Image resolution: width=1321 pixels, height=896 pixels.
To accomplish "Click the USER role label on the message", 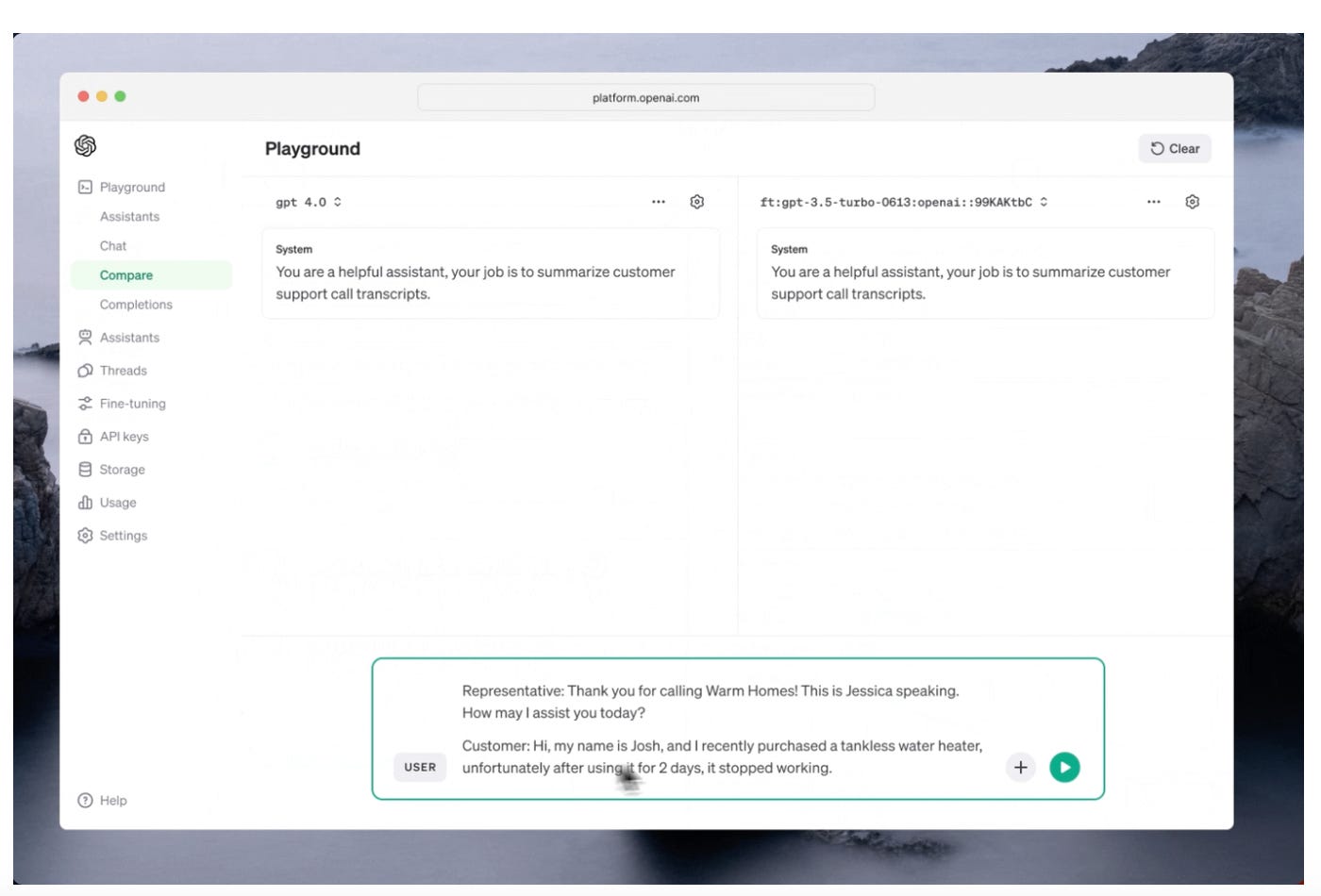I will click(x=419, y=767).
